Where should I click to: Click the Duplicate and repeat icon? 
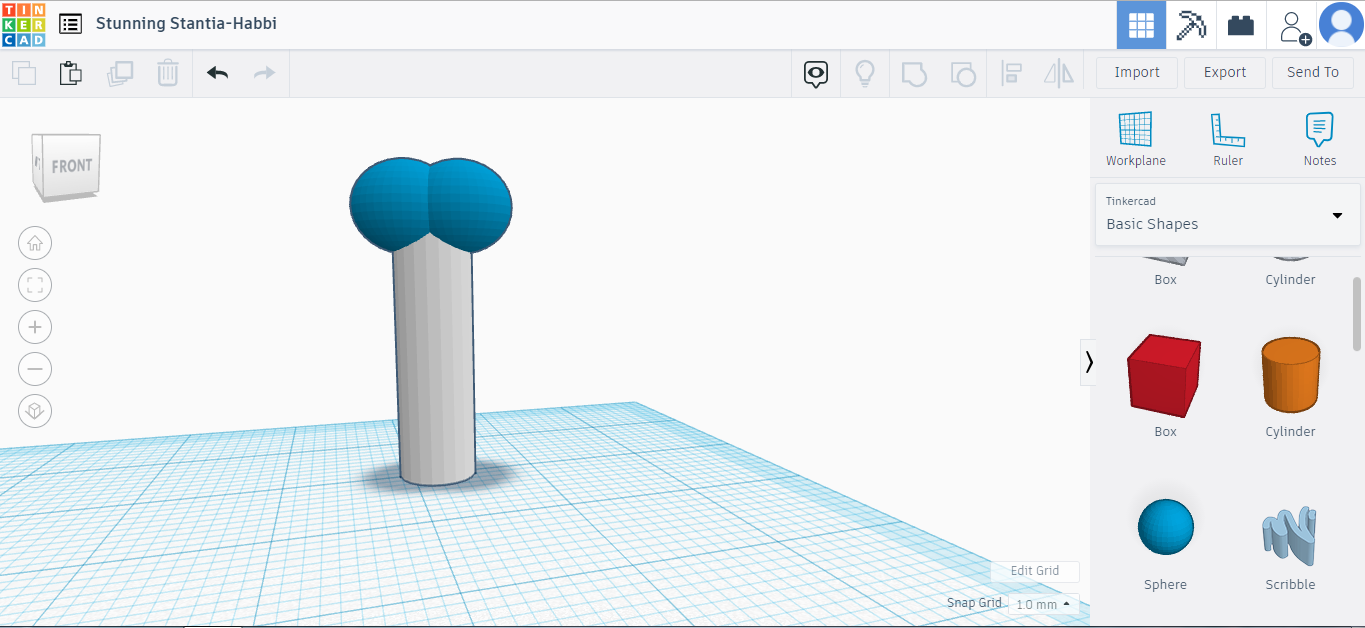click(120, 73)
